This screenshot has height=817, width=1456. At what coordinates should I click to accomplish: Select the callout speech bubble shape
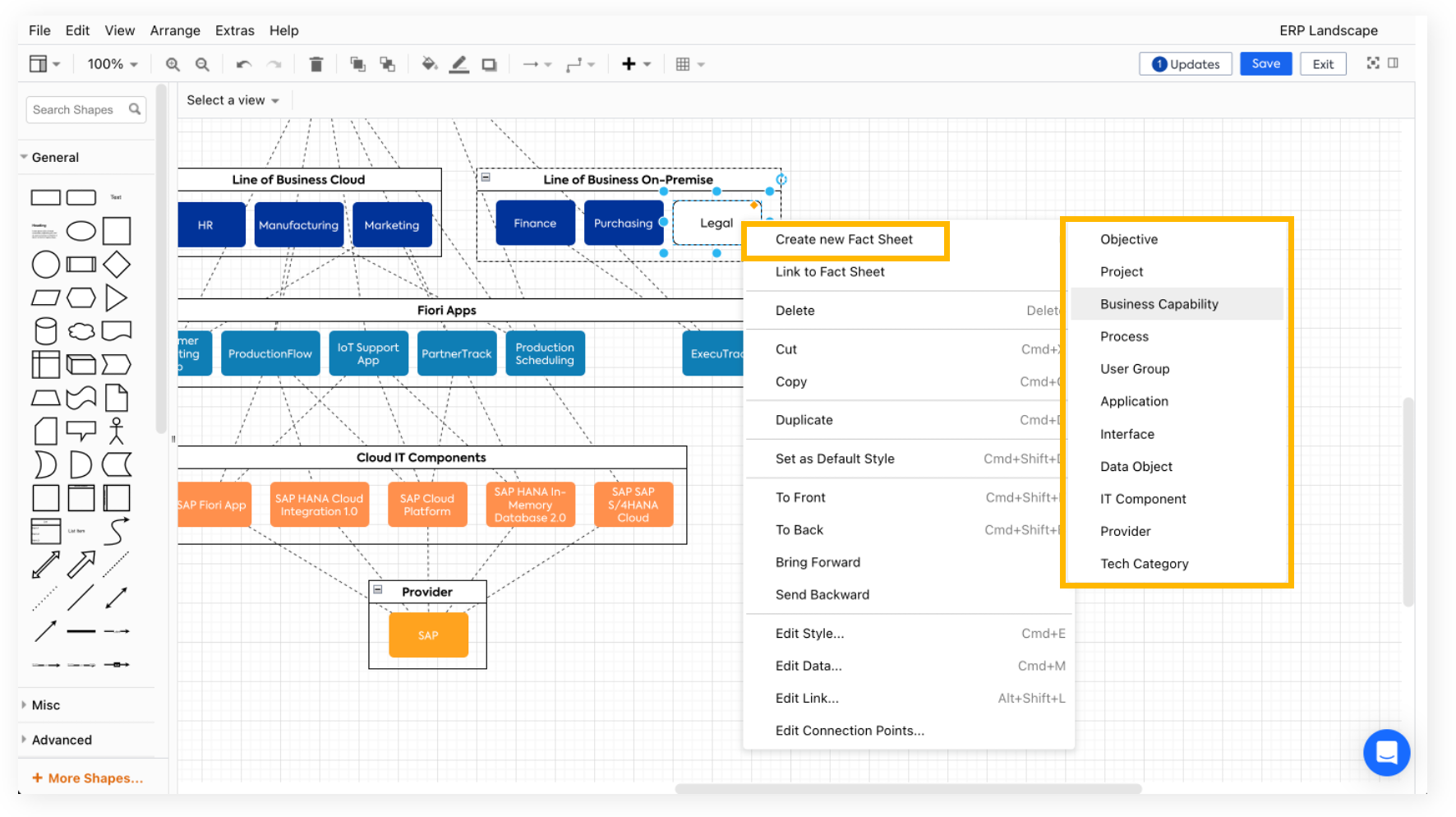coord(81,431)
